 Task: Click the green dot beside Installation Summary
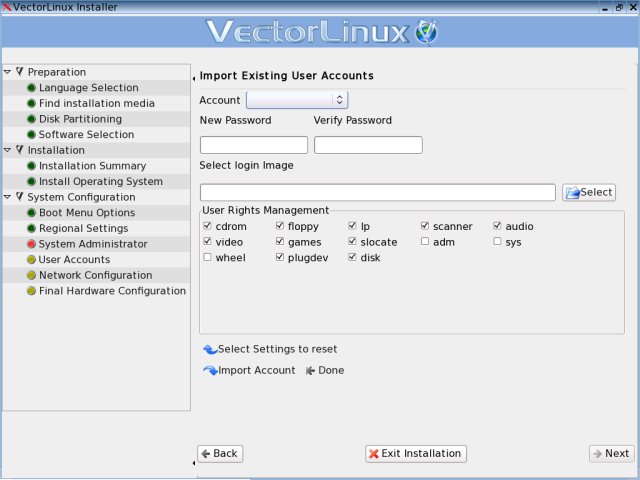31,166
